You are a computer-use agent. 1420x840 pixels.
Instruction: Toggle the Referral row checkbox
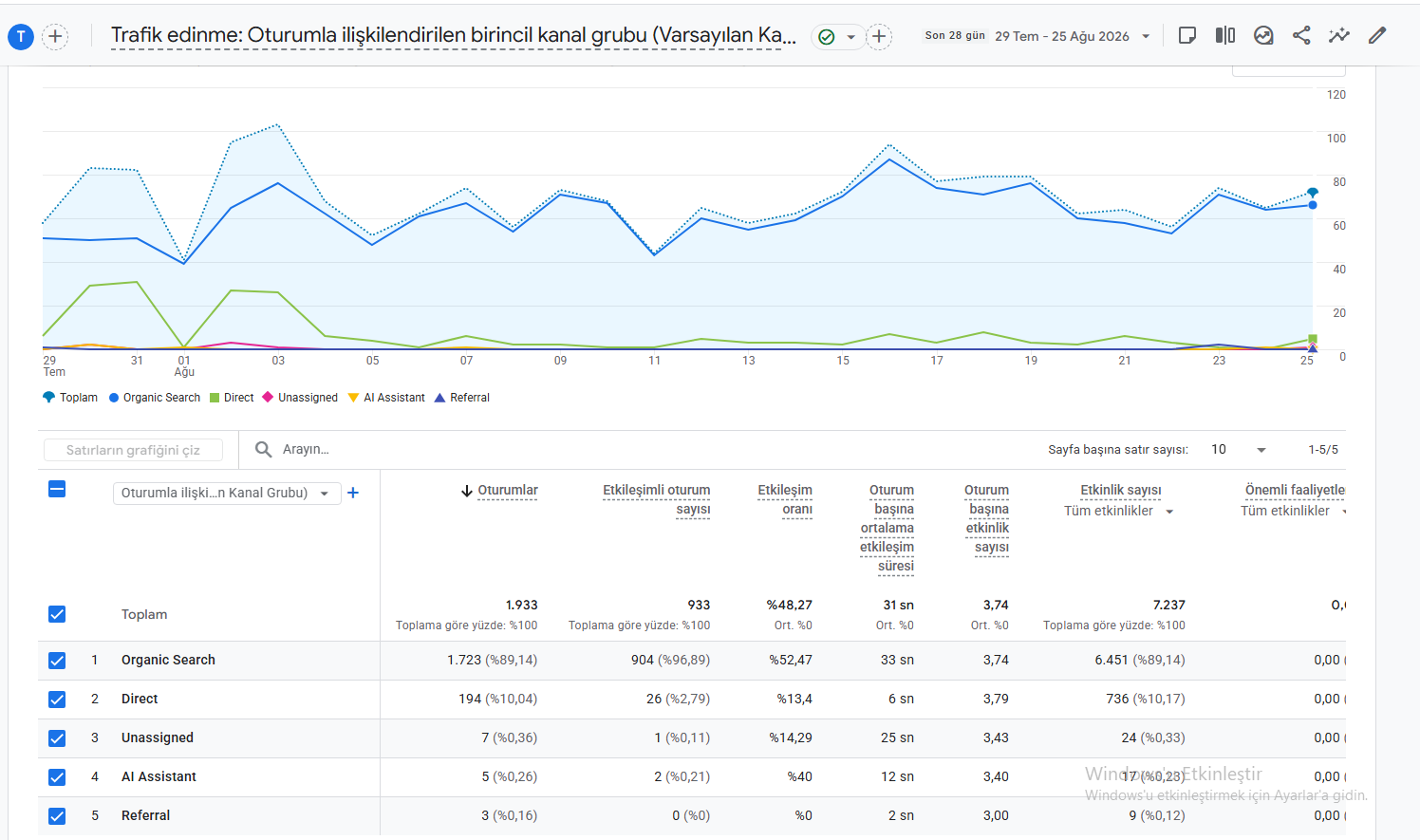point(57,815)
